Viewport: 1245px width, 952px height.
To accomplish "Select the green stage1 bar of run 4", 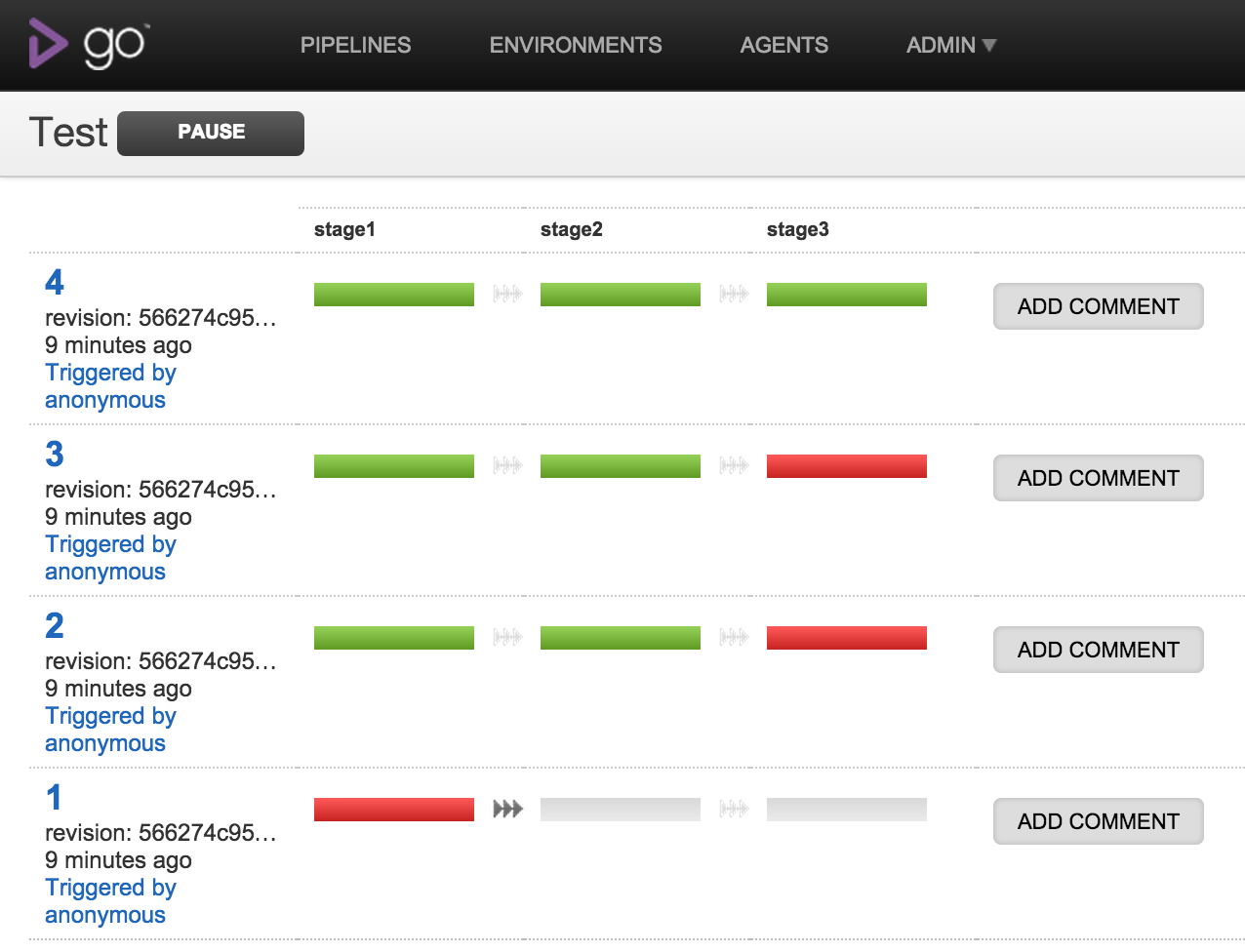I will [394, 295].
